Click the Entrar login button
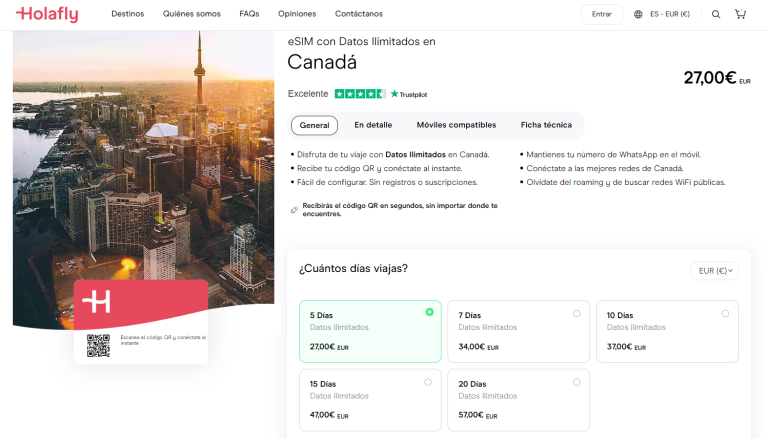 601,14
